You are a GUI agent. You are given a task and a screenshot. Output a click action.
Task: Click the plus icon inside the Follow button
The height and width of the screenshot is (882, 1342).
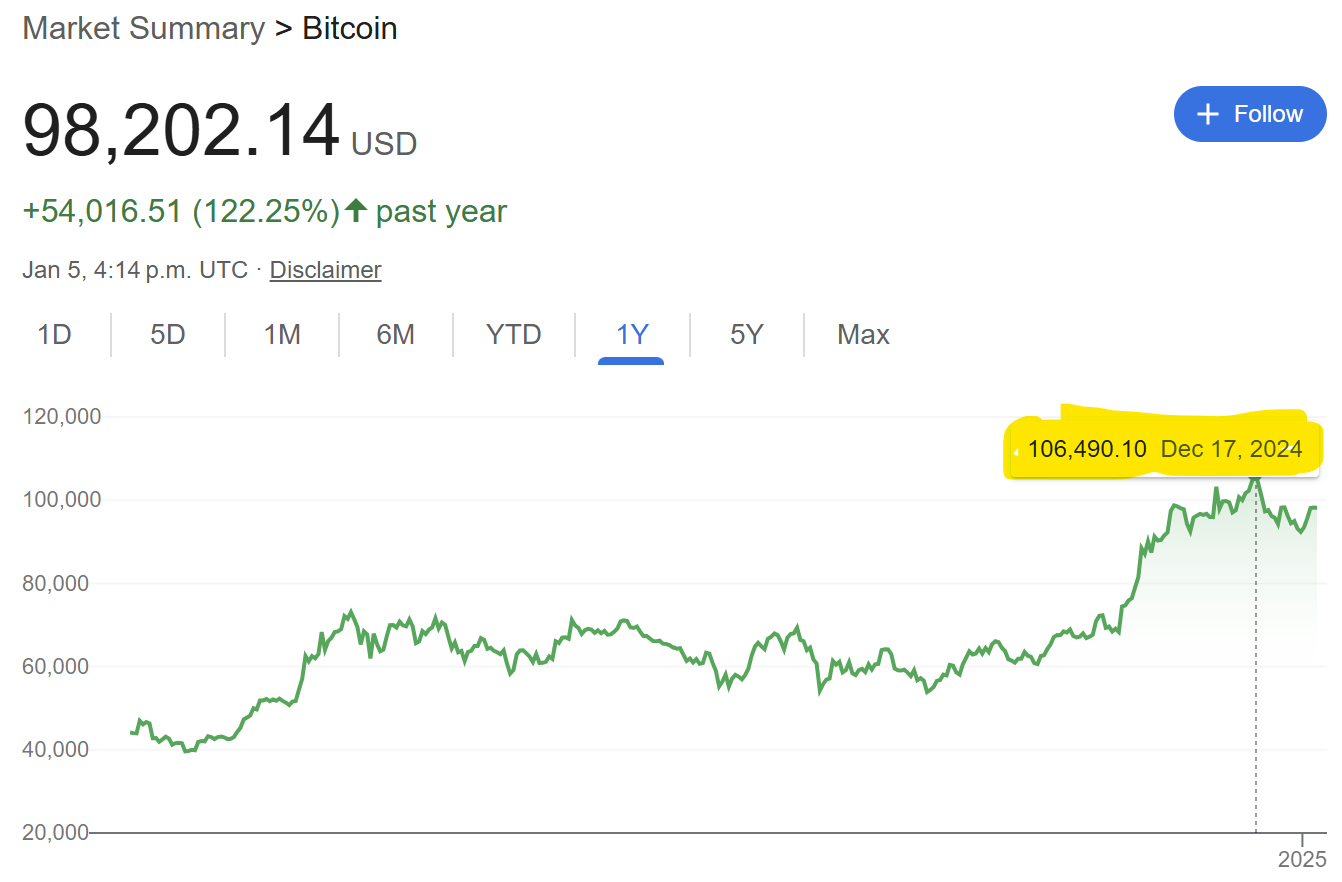pos(1207,114)
